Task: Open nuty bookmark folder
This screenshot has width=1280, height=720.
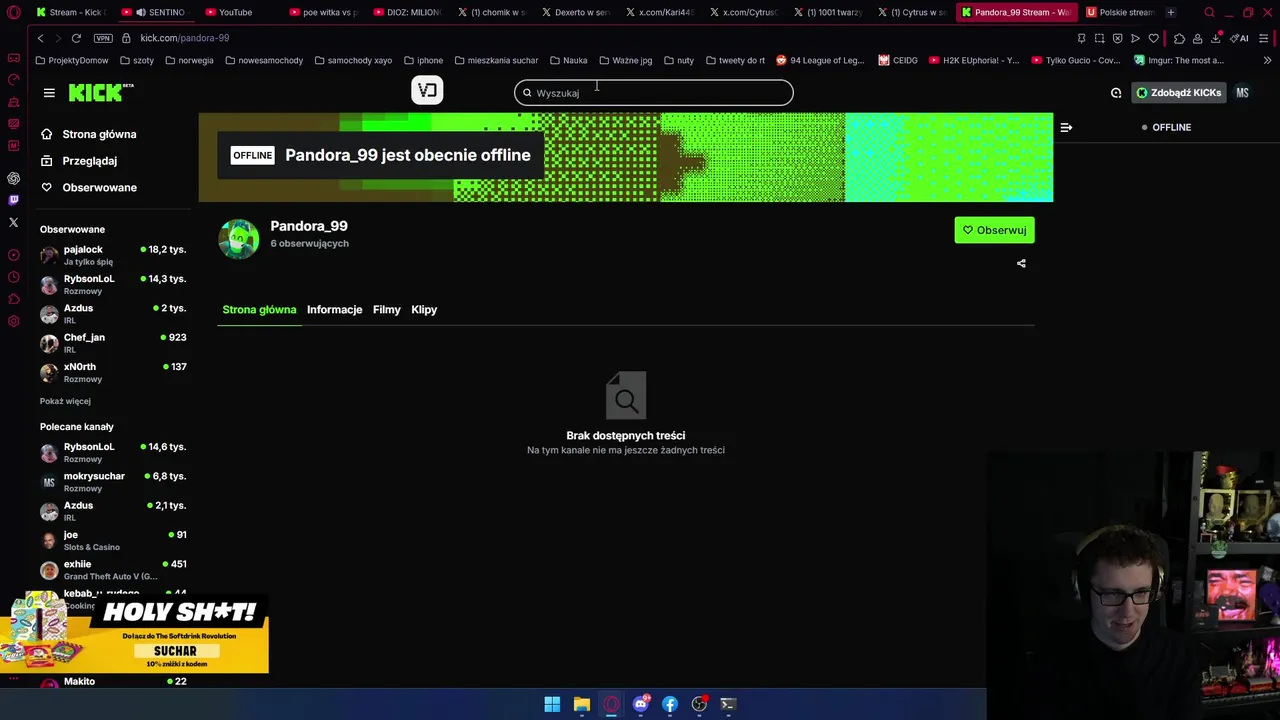Action: [678, 60]
